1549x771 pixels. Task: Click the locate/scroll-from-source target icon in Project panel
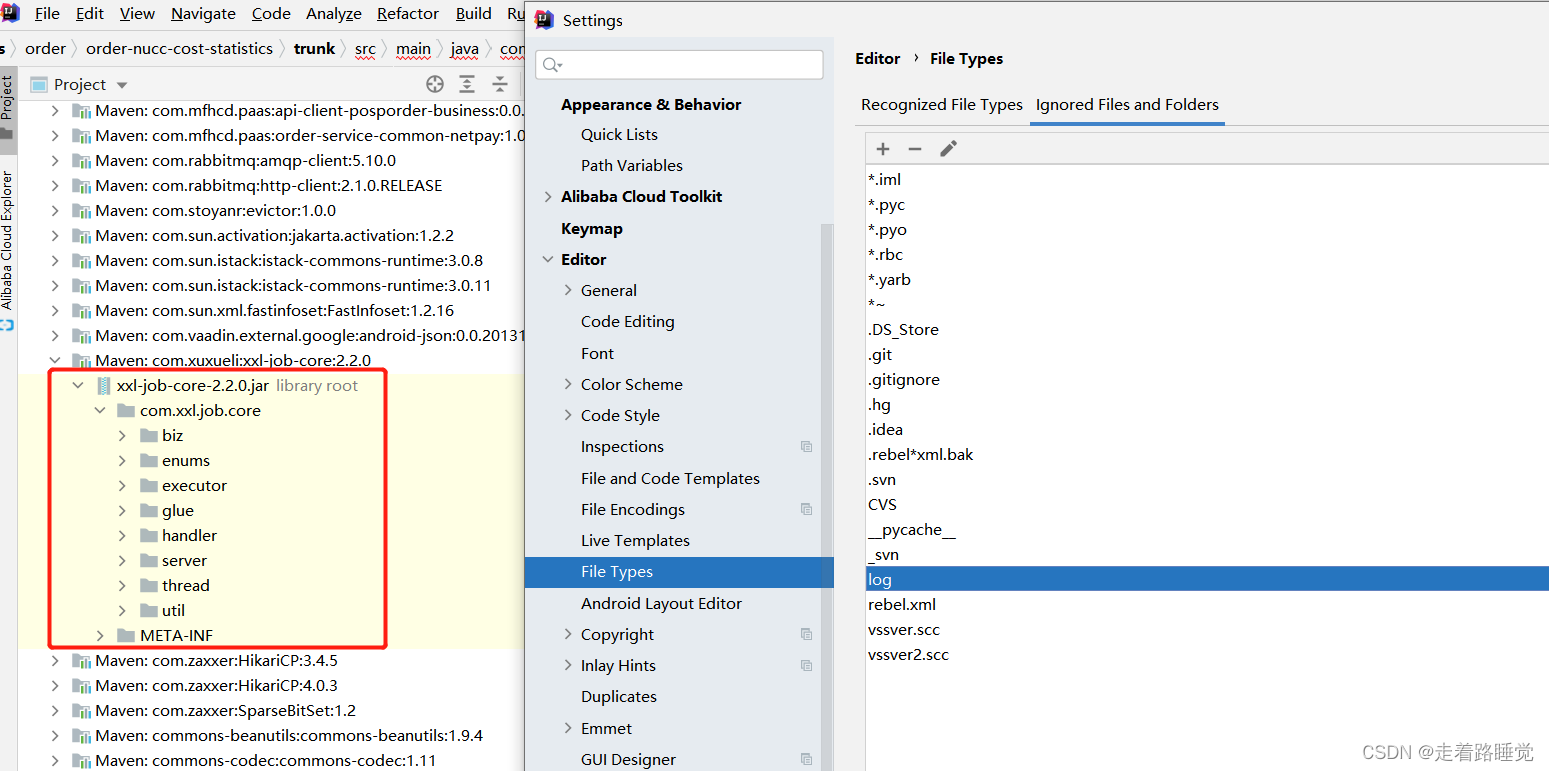coord(434,84)
